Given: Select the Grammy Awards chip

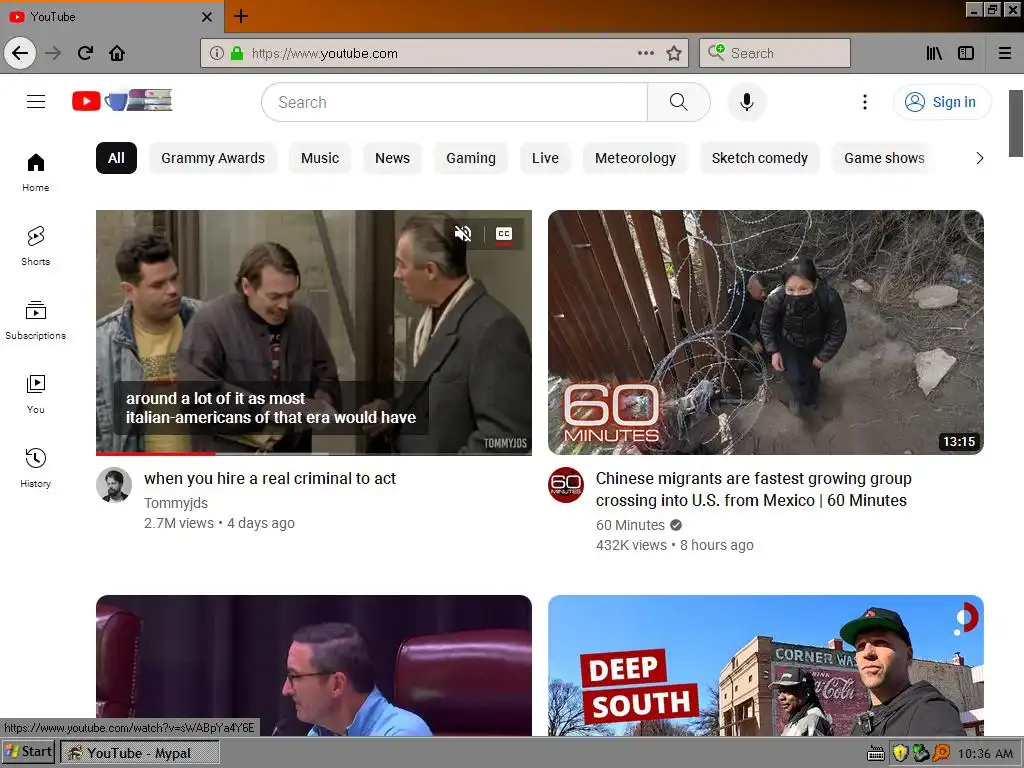Looking at the screenshot, I should pyautogui.click(x=213, y=158).
